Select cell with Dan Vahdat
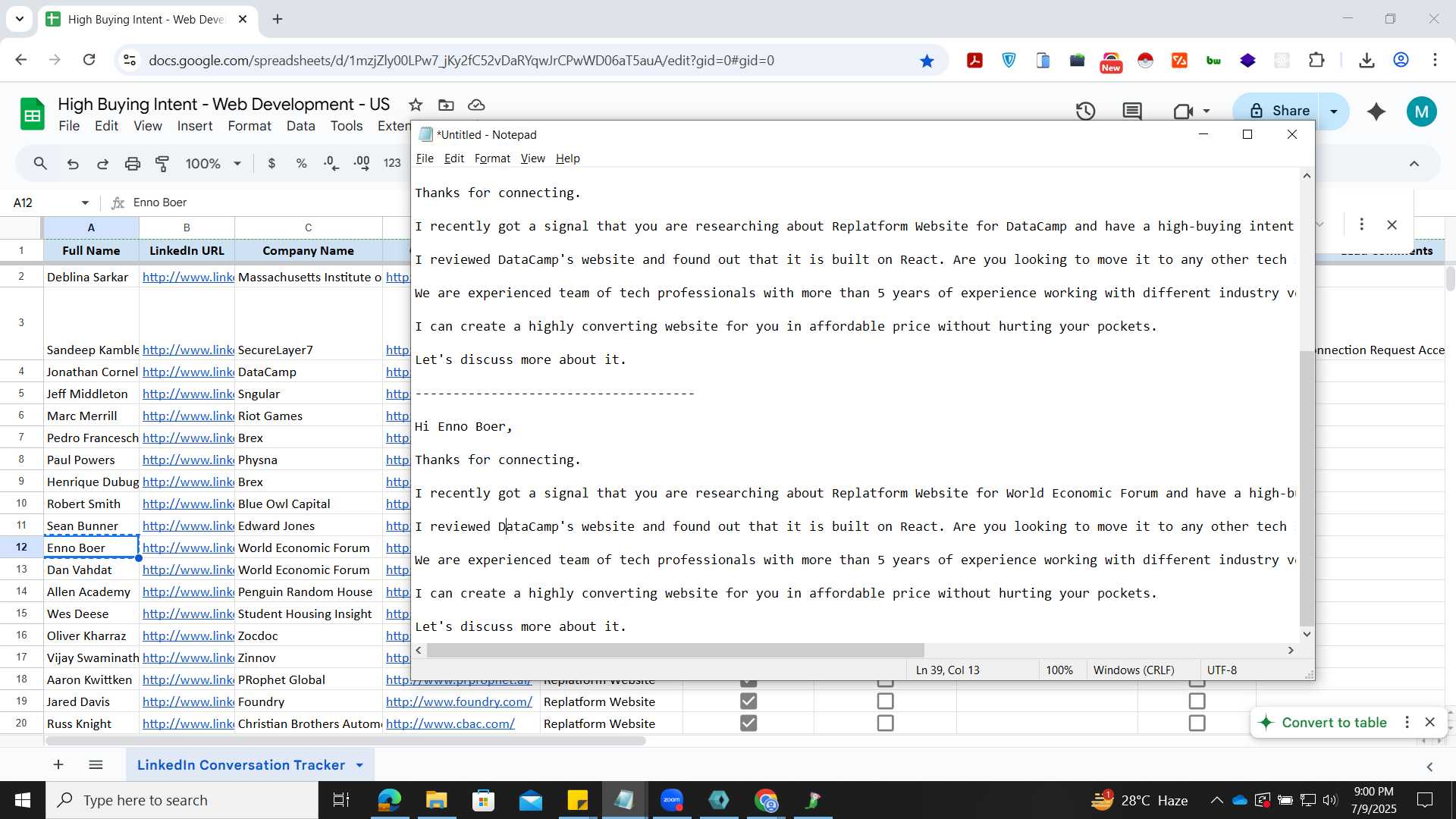The height and width of the screenshot is (819, 1456). tap(91, 570)
